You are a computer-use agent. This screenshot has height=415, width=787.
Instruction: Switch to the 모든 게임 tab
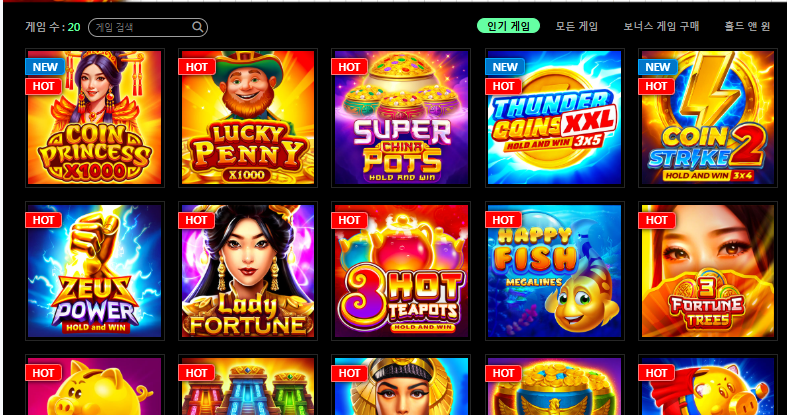tap(577, 26)
